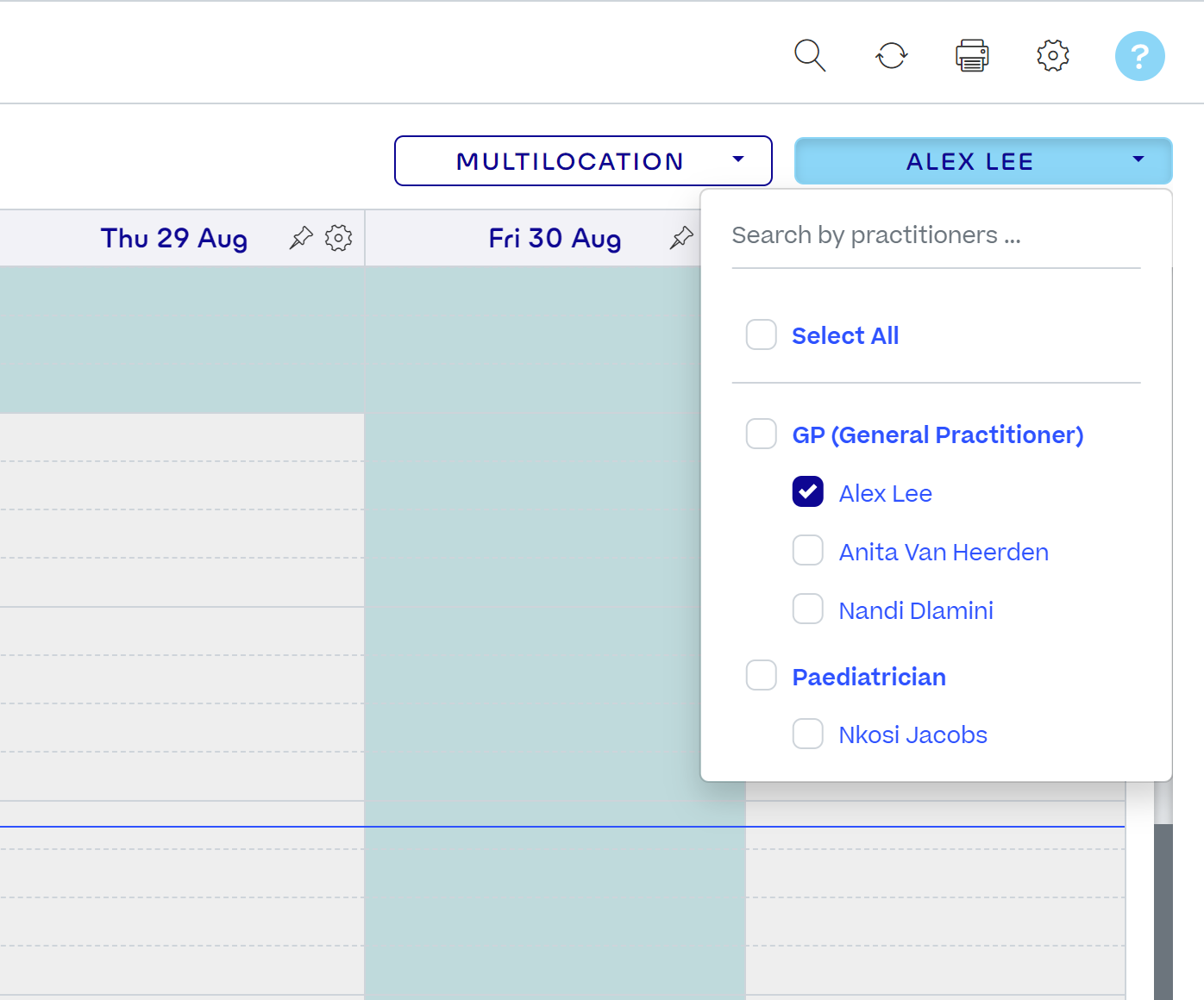Open the top settings gear icon
Image resolution: width=1204 pixels, height=1000 pixels.
pos(1053,56)
